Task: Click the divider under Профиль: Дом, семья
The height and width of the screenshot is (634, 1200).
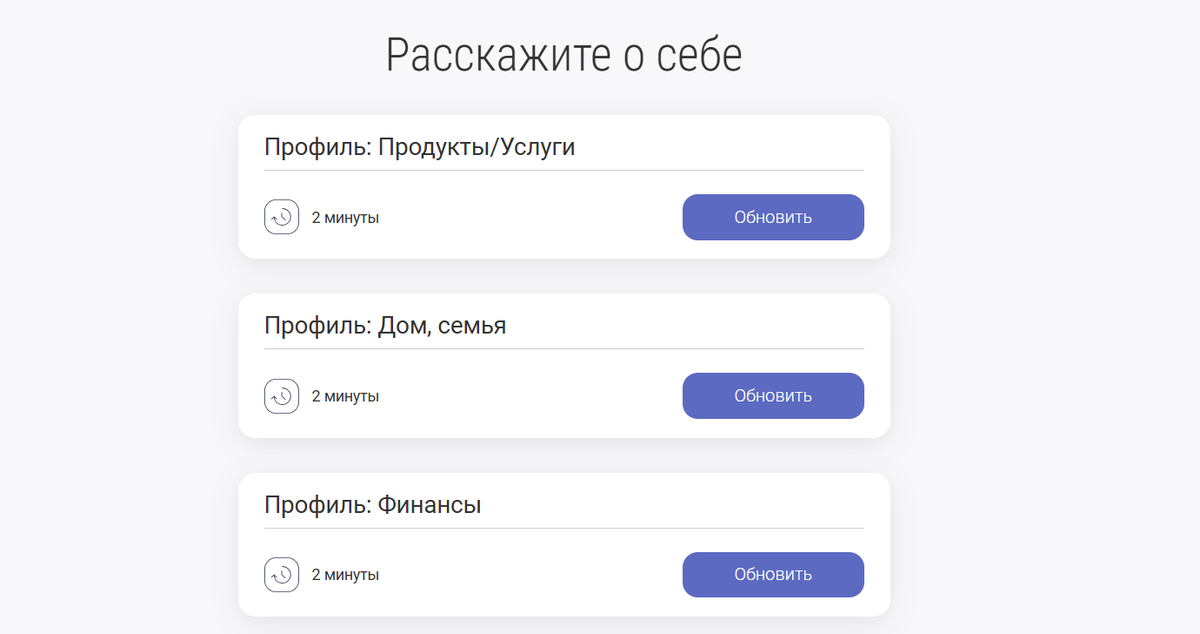Action: point(563,349)
